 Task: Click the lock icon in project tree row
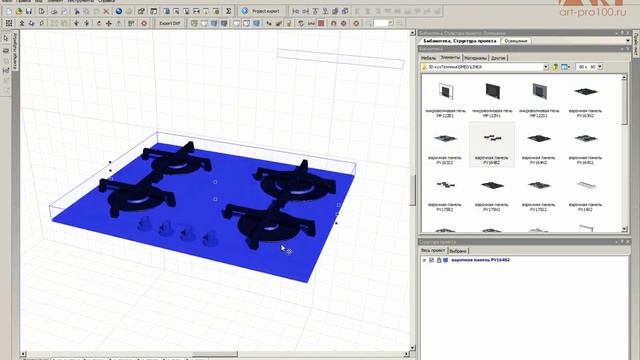439,260
